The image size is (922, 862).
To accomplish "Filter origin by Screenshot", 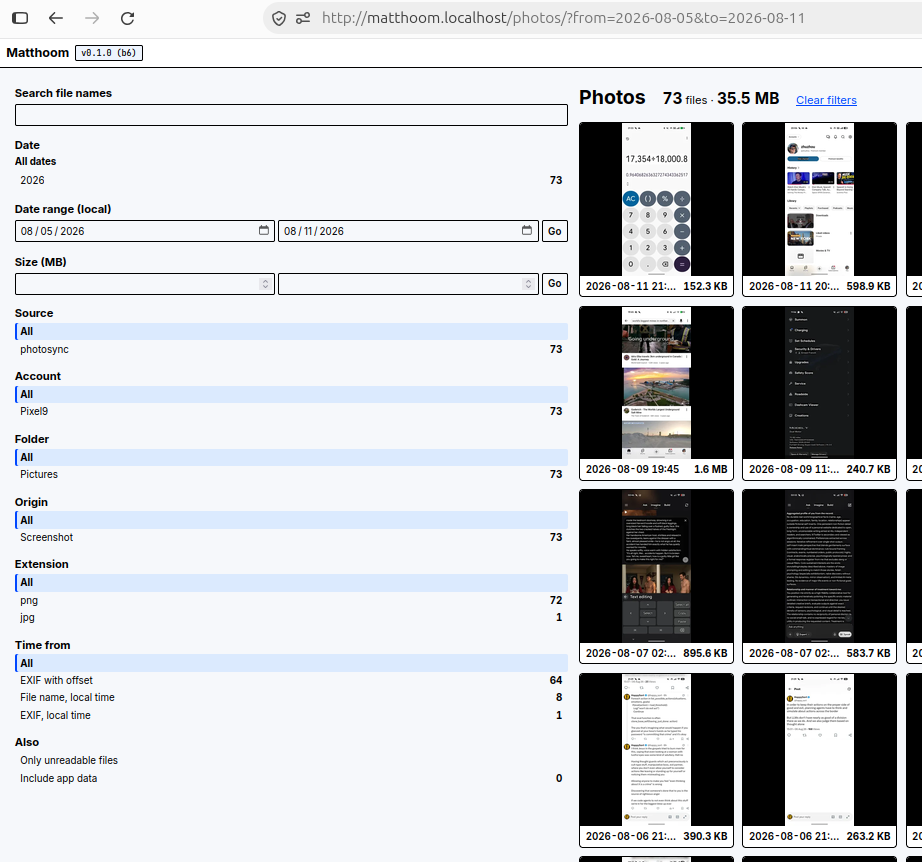I will 291,537.
